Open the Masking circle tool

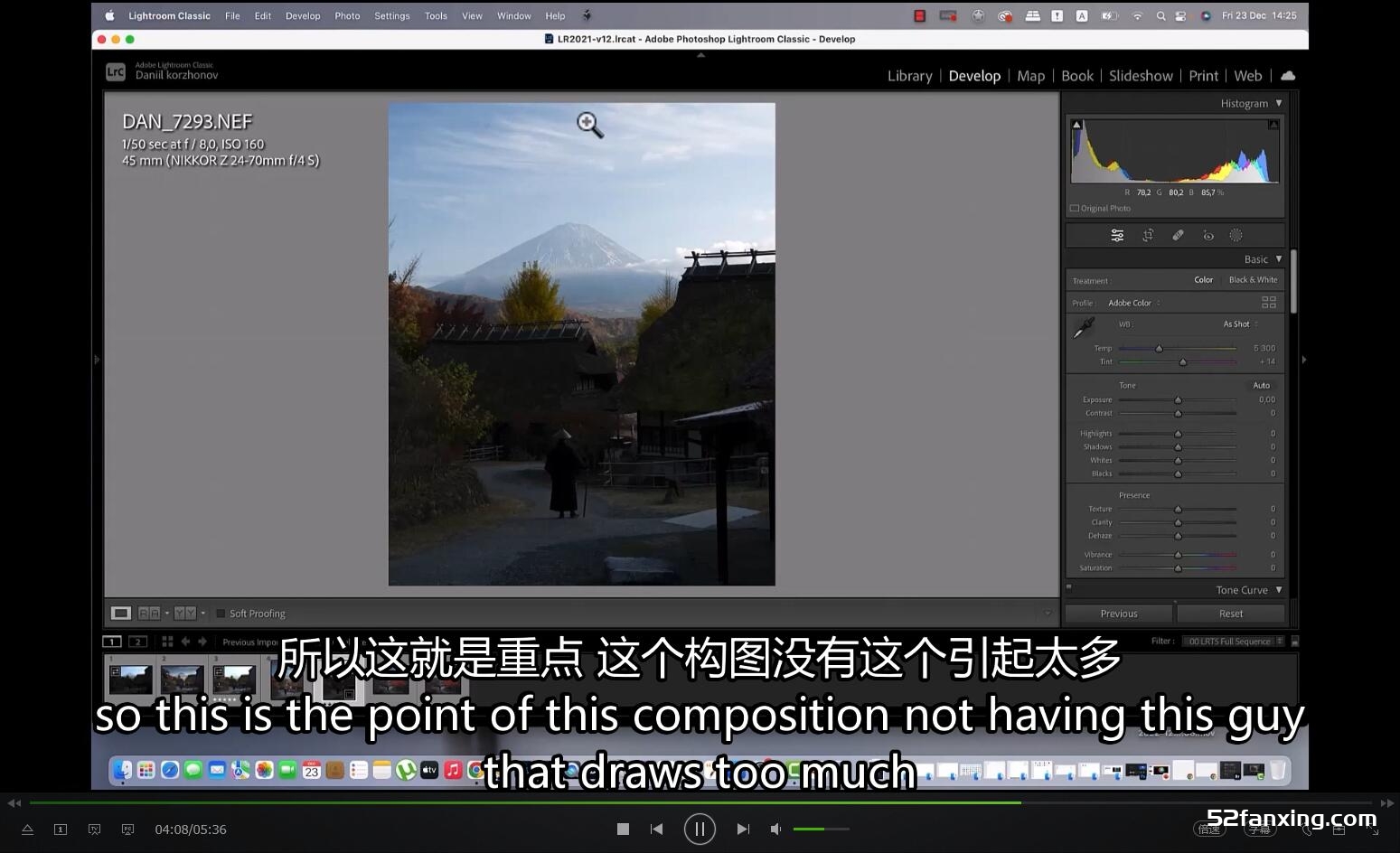point(1236,236)
